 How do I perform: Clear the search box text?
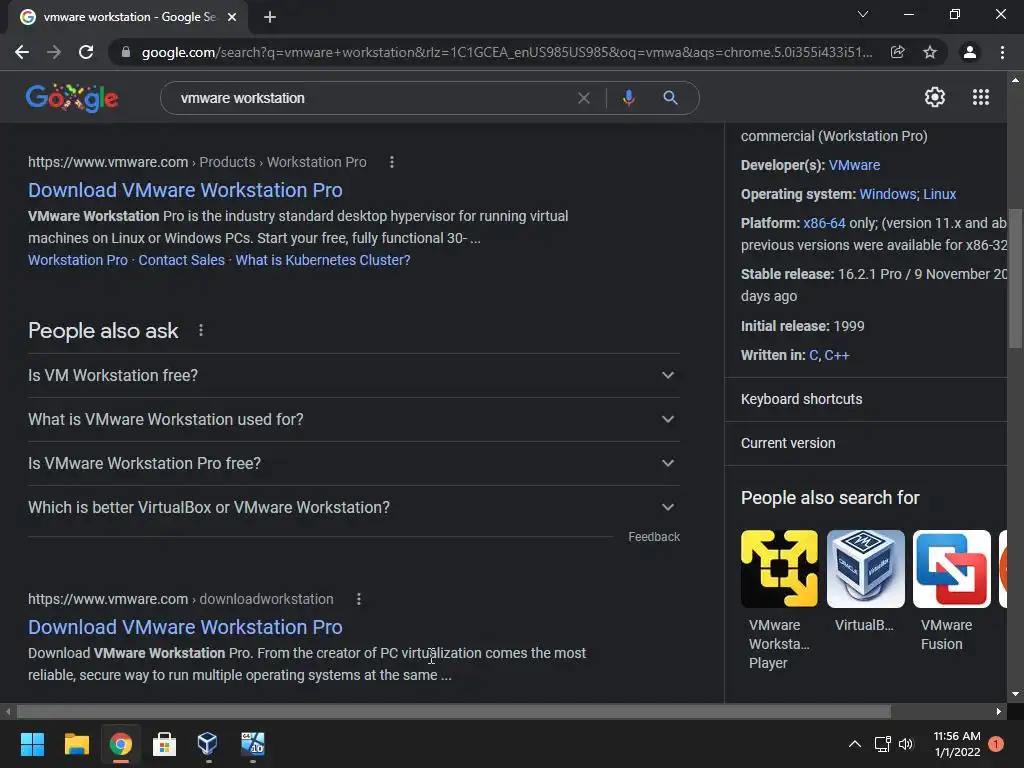click(x=584, y=98)
